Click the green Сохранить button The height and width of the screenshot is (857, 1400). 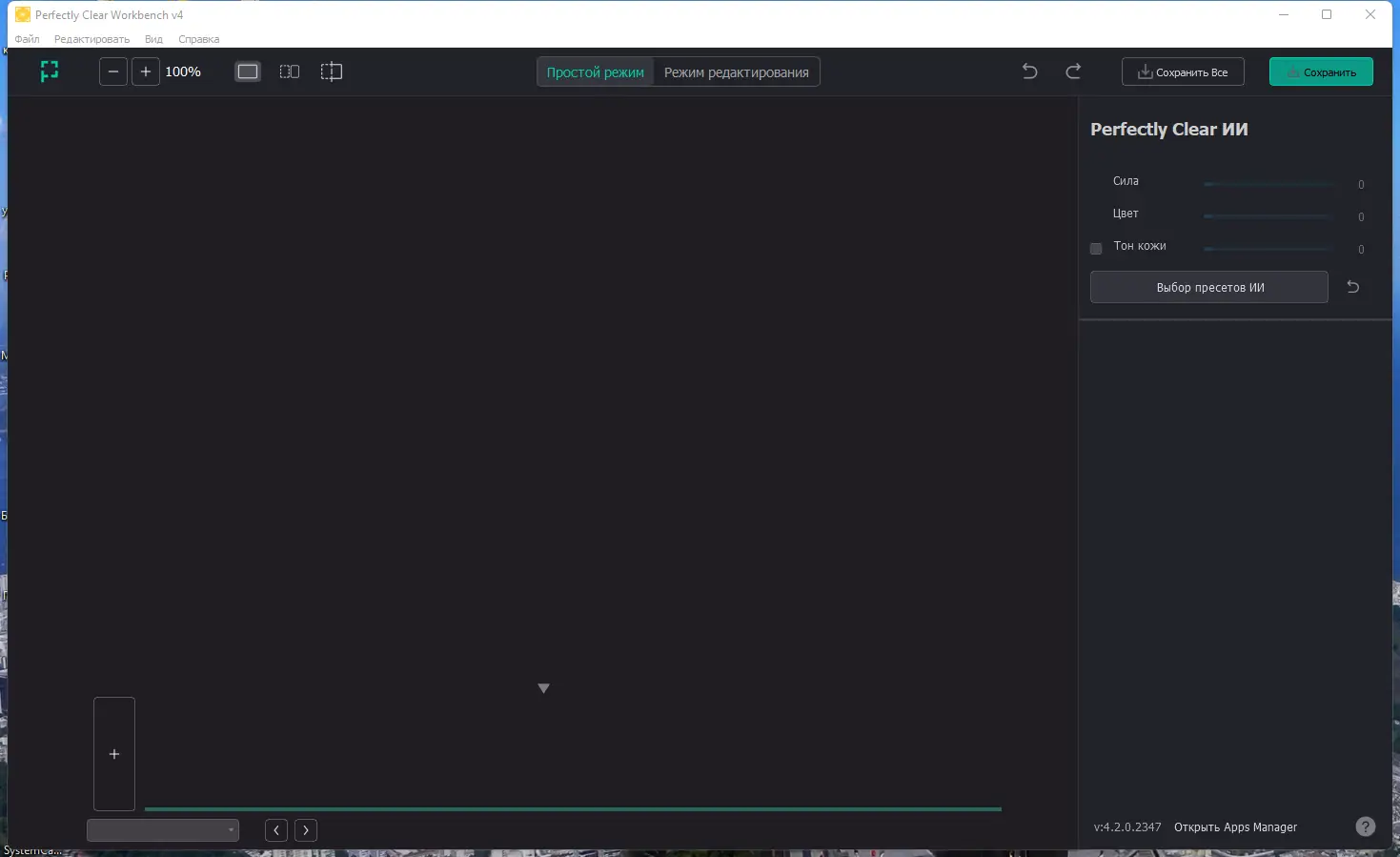click(x=1321, y=71)
